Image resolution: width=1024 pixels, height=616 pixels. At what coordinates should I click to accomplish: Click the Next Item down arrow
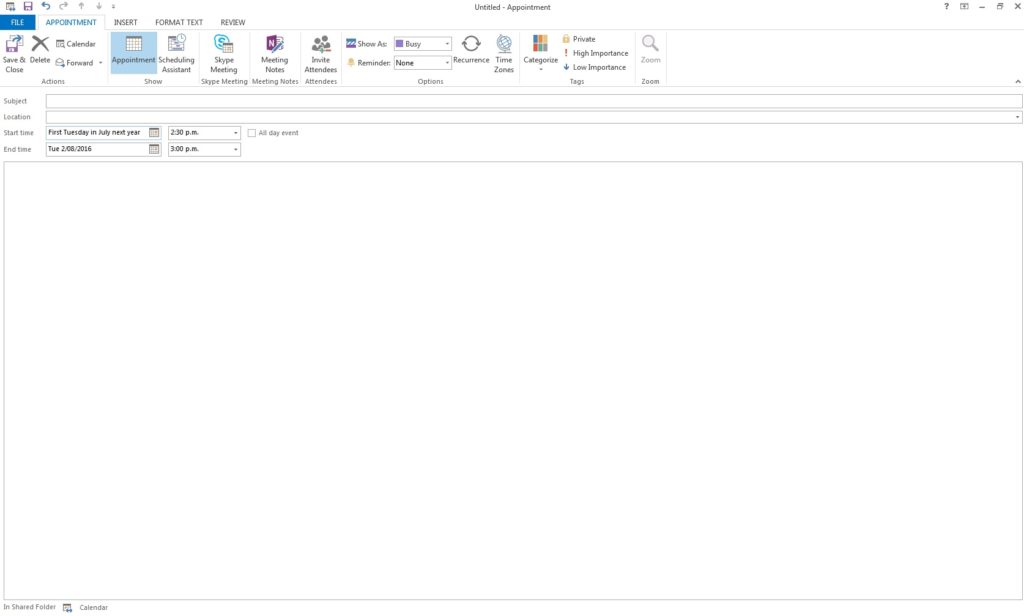(x=99, y=7)
